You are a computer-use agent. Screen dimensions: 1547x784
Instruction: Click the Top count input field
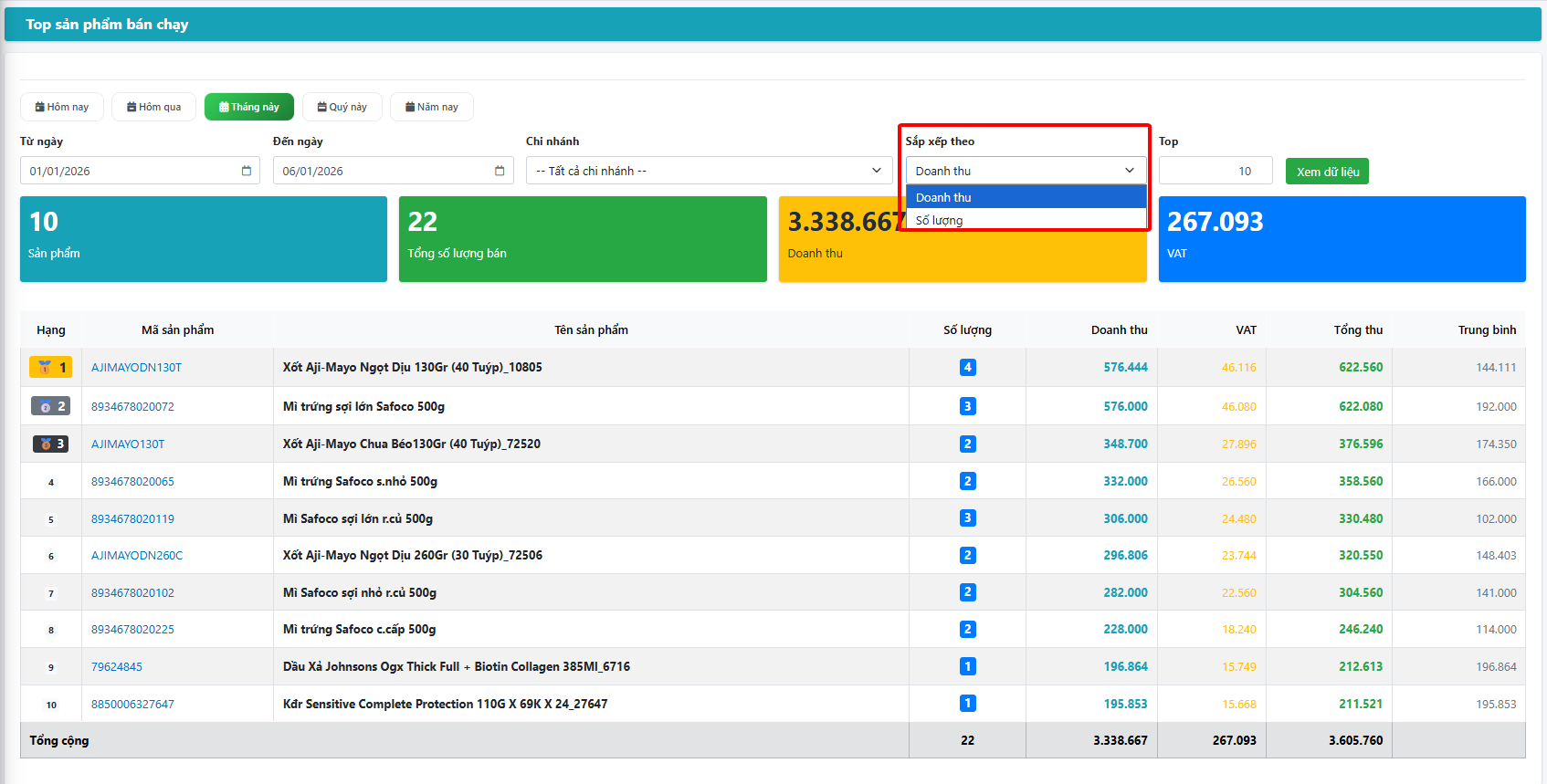pos(1215,171)
